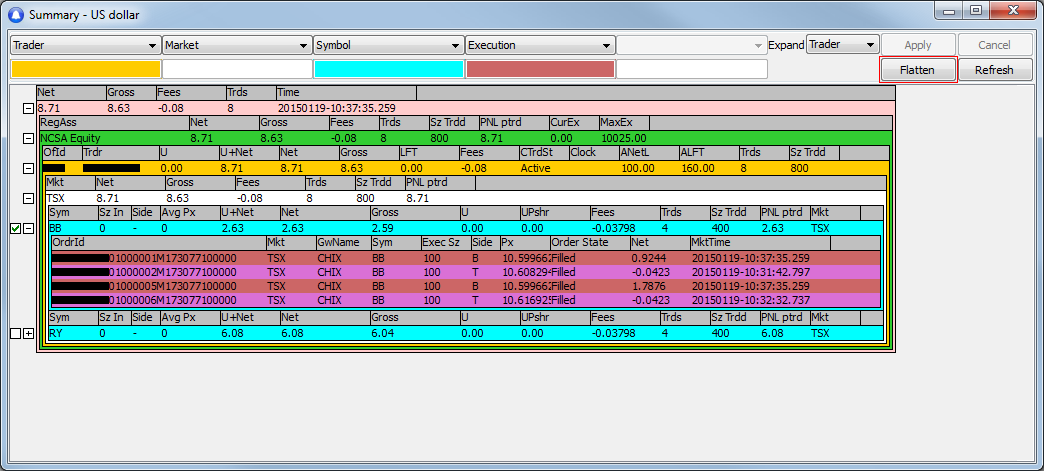Image resolution: width=1044 pixels, height=471 pixels.
Task: Click the Summary app icon in title bar
Action: click(x=15, y=15)
